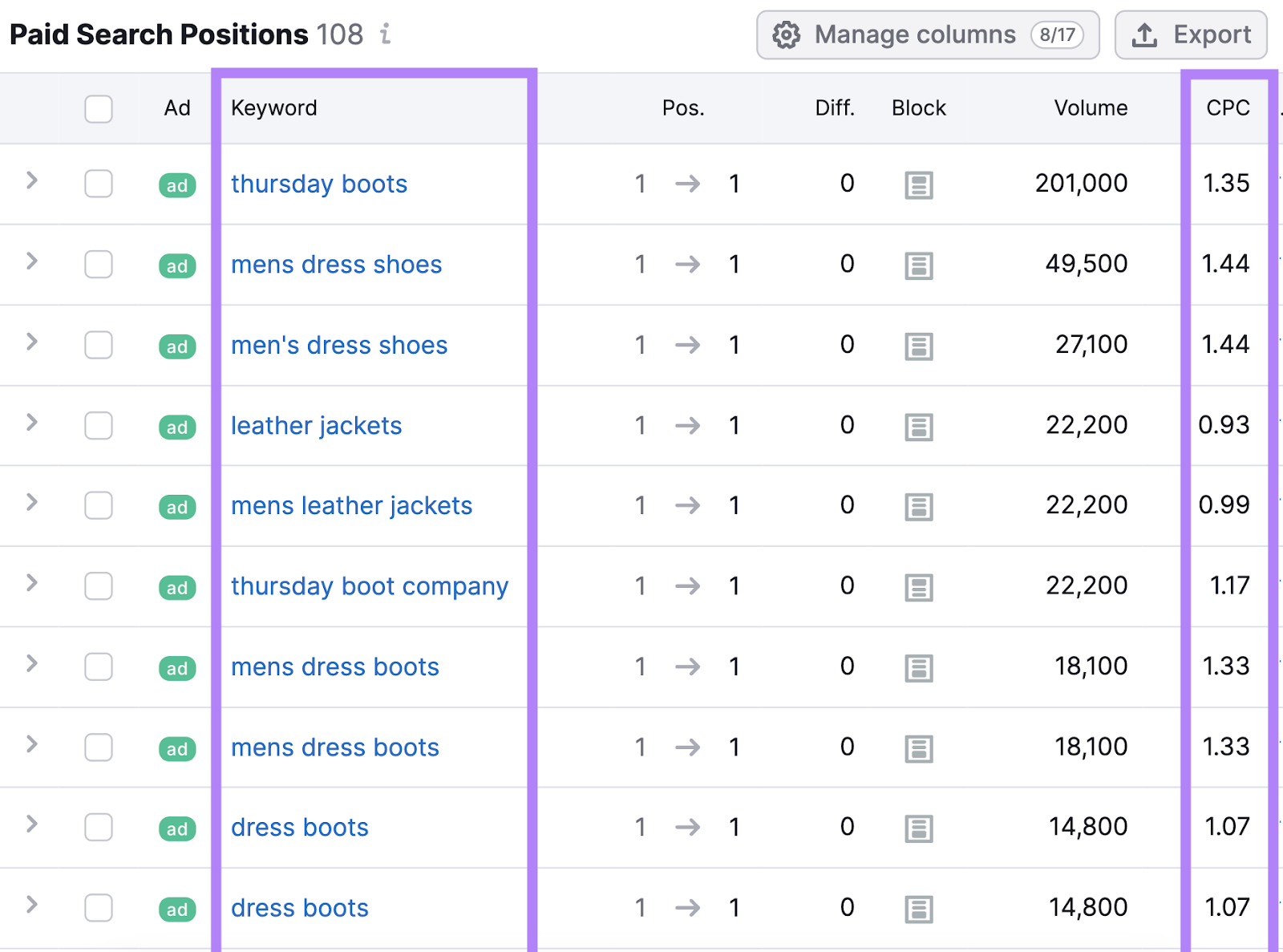Open SERP snapshot icon for thursday boot company

click(918, 586)
